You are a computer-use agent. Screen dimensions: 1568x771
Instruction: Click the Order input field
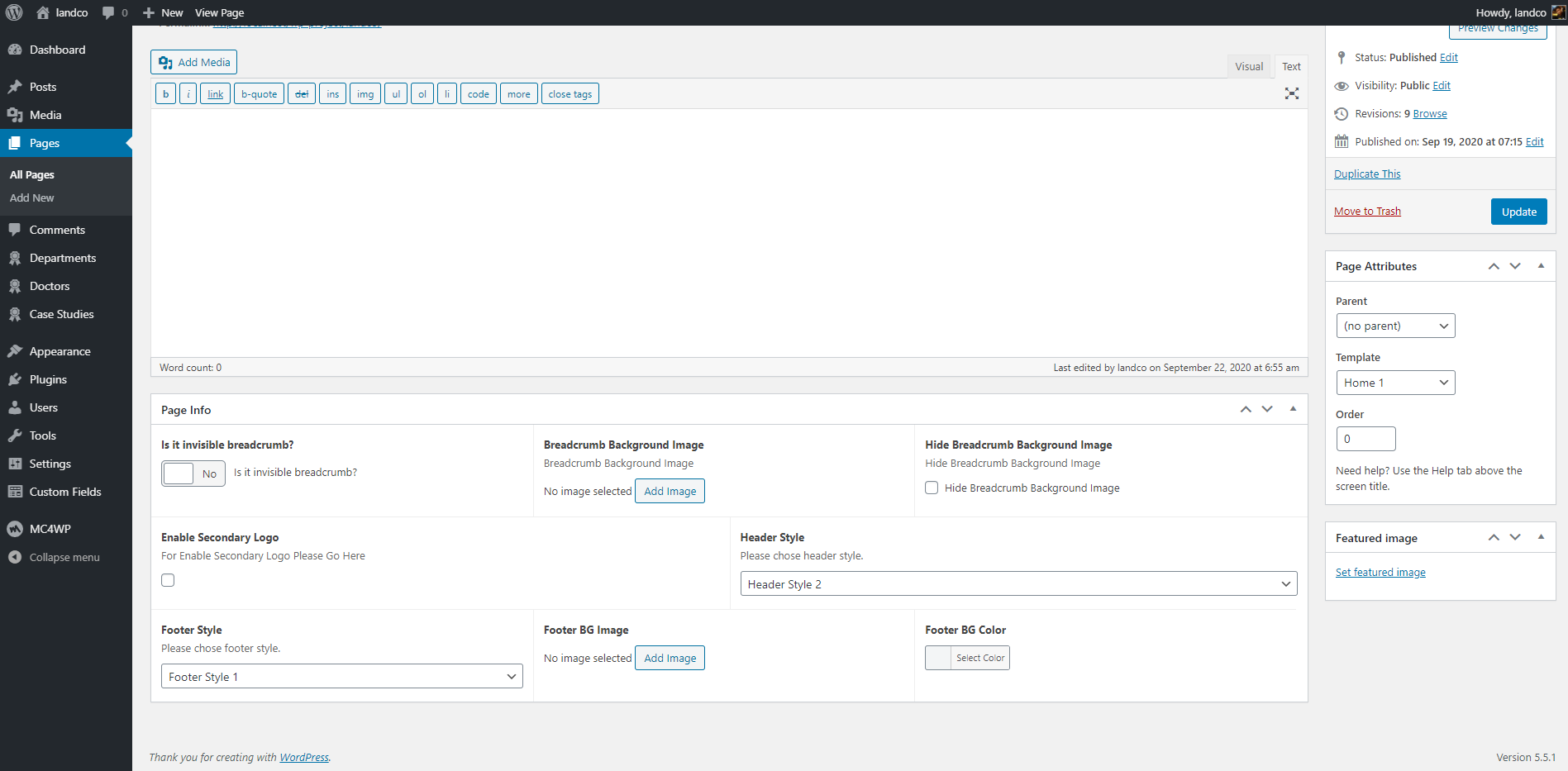tap(1365, 439)
